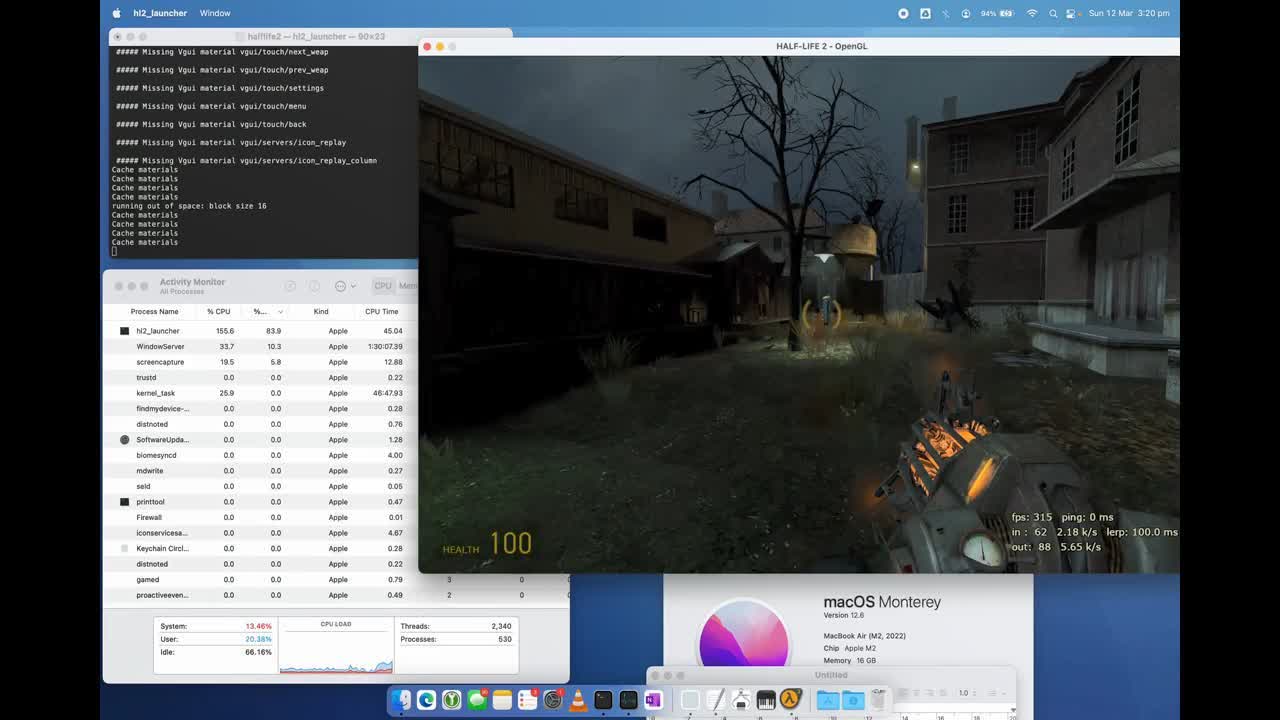The image size is (1280, 720).
Task: Open the Applications folder in the Dock
Action: 828,700
